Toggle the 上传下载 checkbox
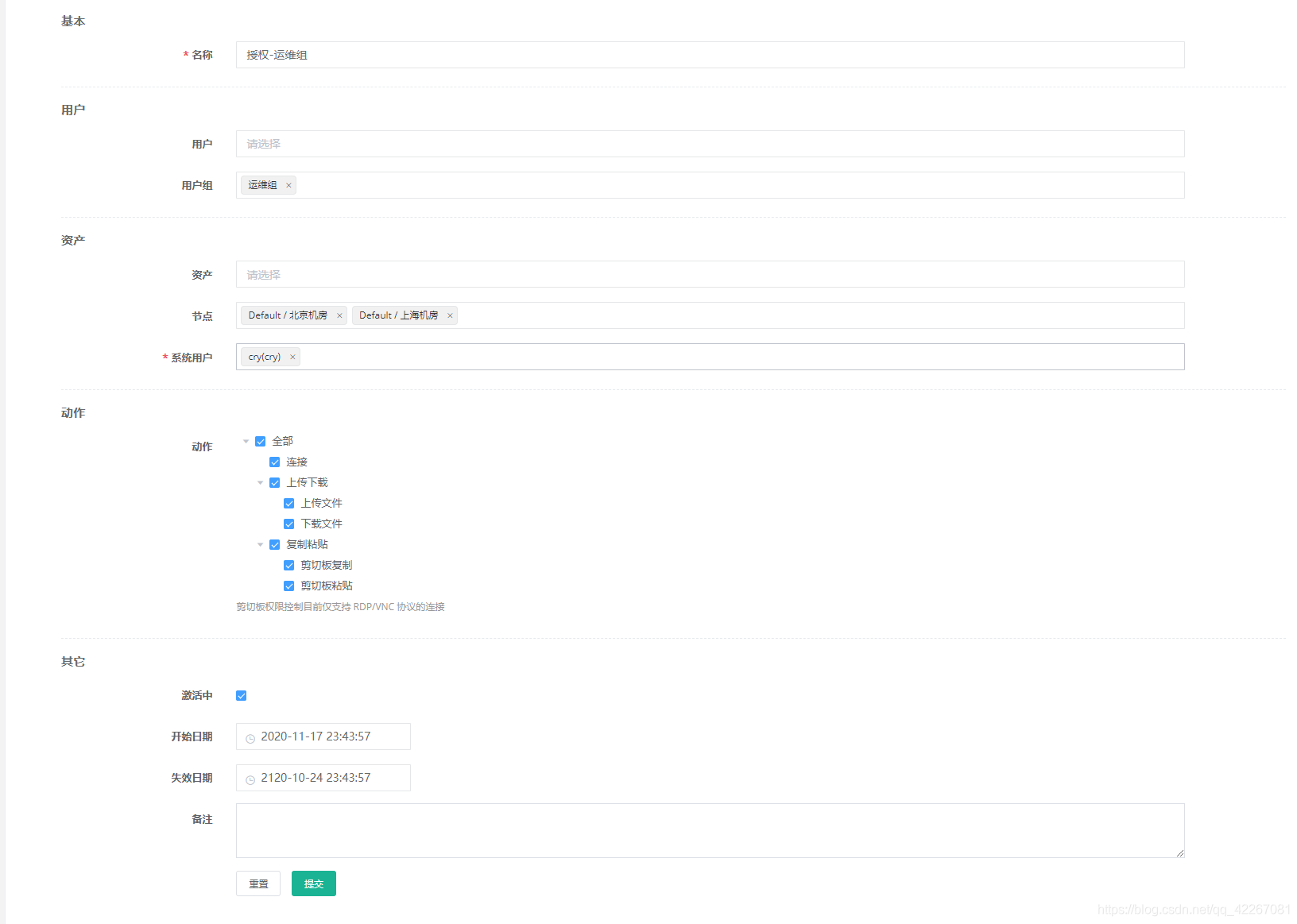1297x924 pixels. tap(274, 482)
